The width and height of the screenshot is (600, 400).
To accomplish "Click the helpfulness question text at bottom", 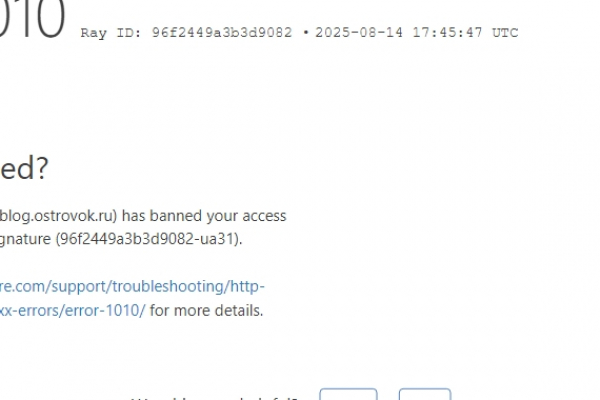I will [x=214, y=398].
